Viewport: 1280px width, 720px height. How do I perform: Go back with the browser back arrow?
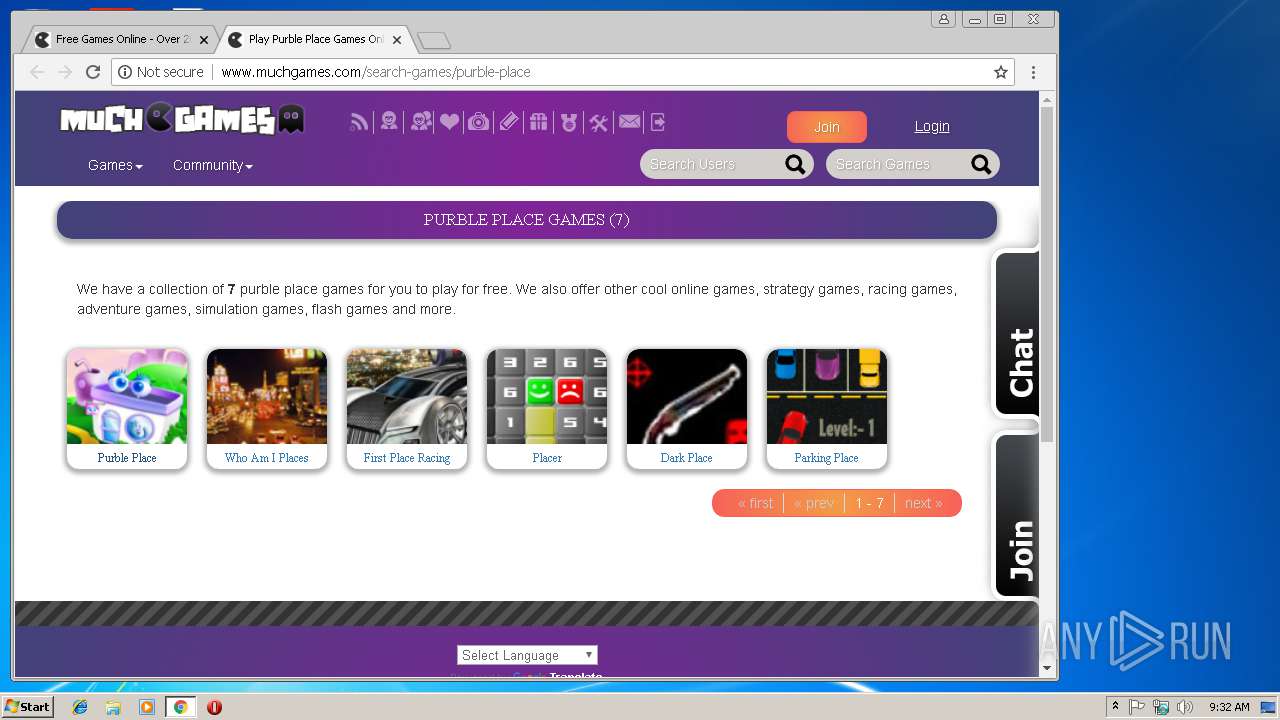tap(37, 72)
